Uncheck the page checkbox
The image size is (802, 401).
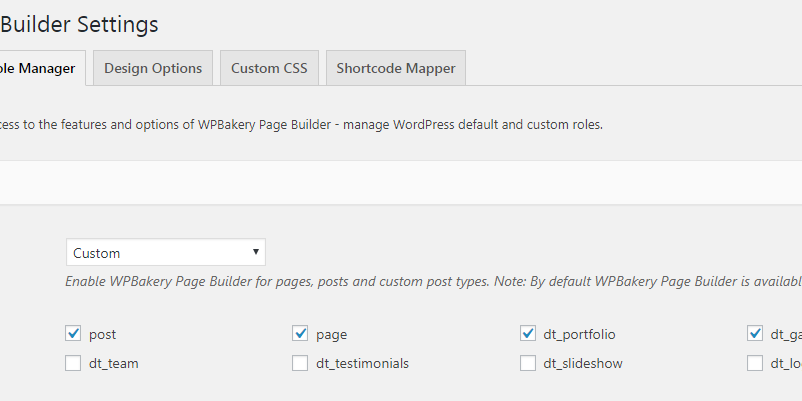300,333
